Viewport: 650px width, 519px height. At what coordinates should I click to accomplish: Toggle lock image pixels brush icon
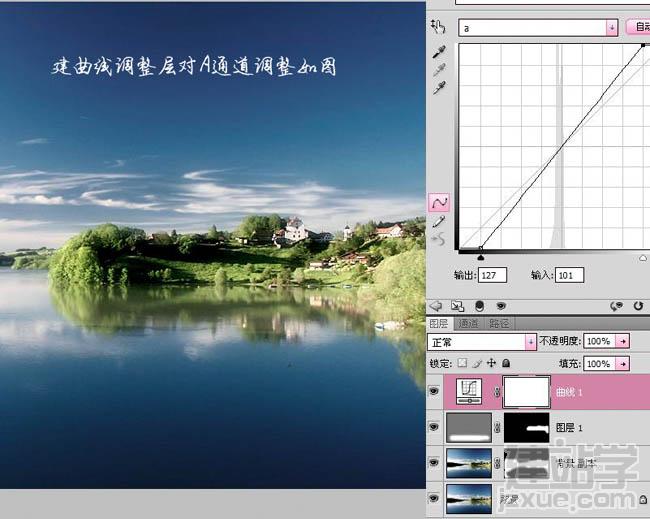477,364
